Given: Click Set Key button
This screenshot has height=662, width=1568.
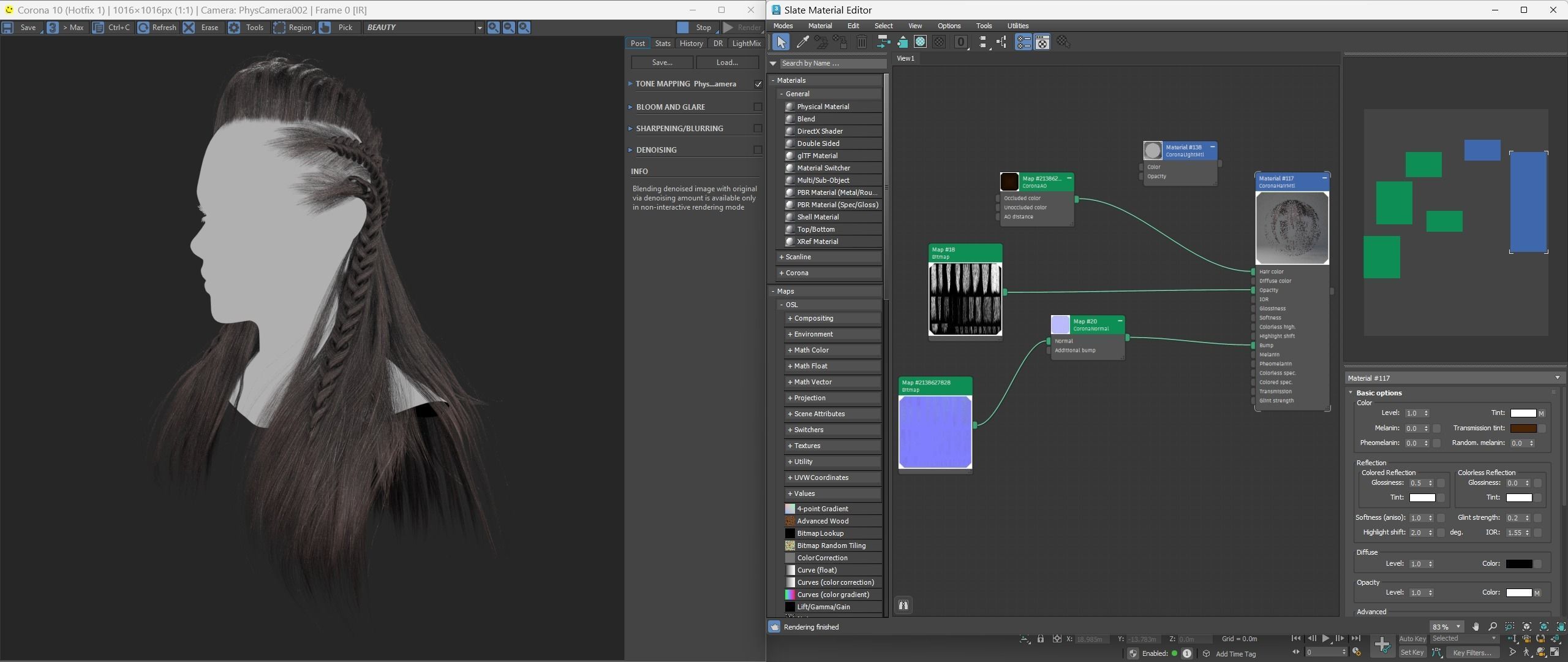Looking at the screenshot, I should [x=1412, y=652].
